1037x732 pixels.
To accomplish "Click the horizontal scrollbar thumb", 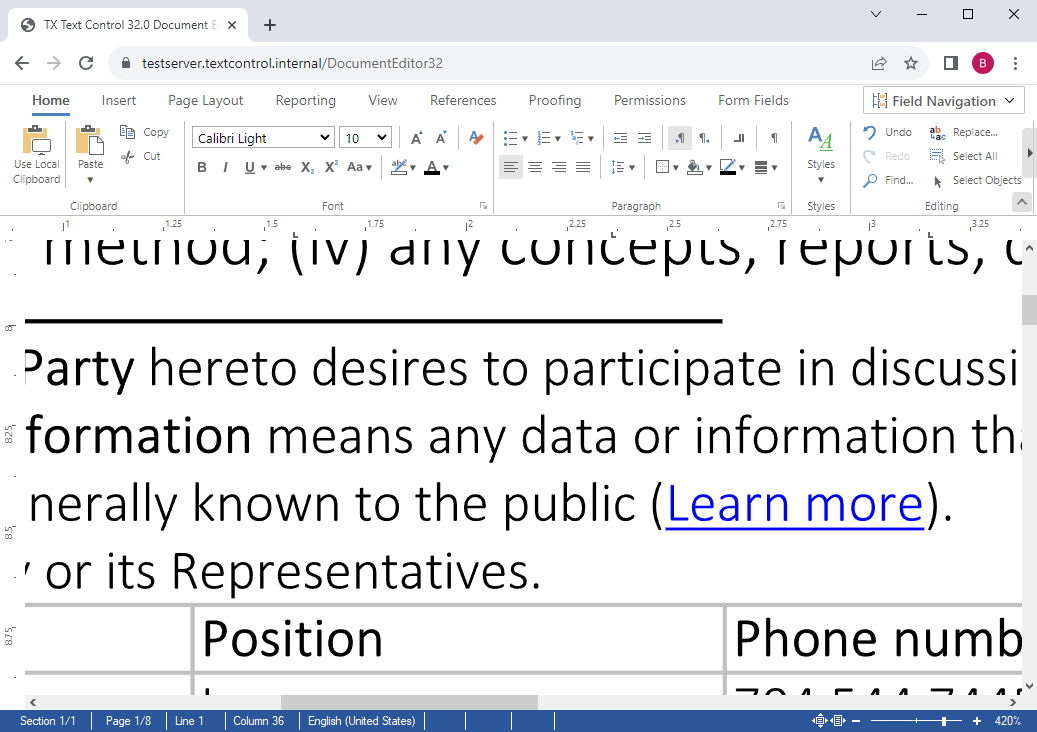I will [x=409, y=703].
